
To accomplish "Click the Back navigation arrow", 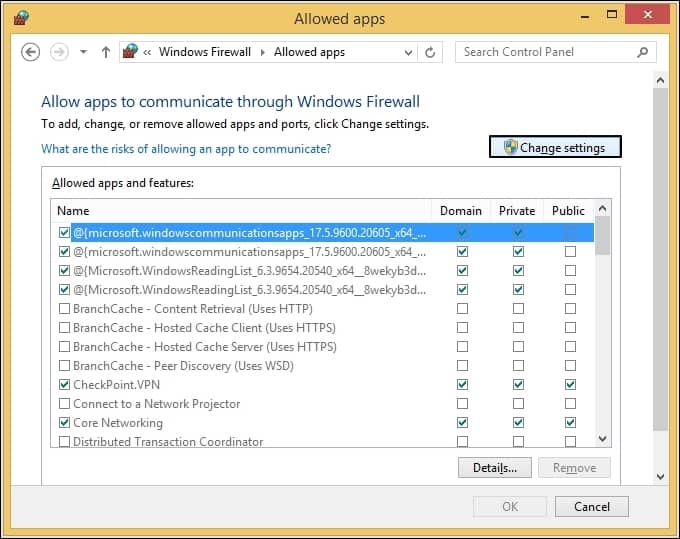I will click(30, 52).
